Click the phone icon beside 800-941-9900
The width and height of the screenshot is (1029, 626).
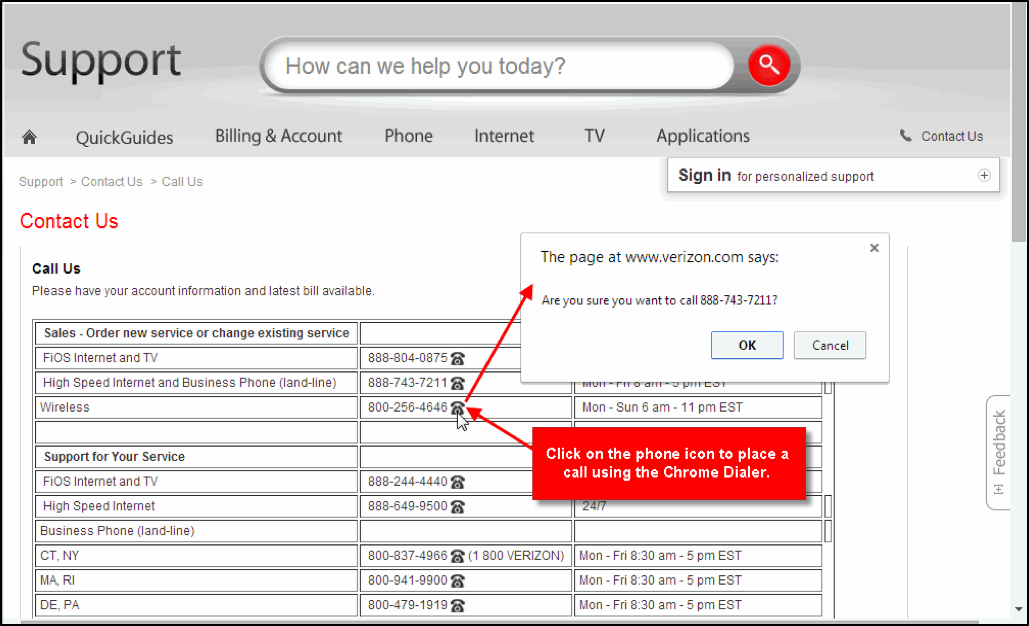(457, 581)
